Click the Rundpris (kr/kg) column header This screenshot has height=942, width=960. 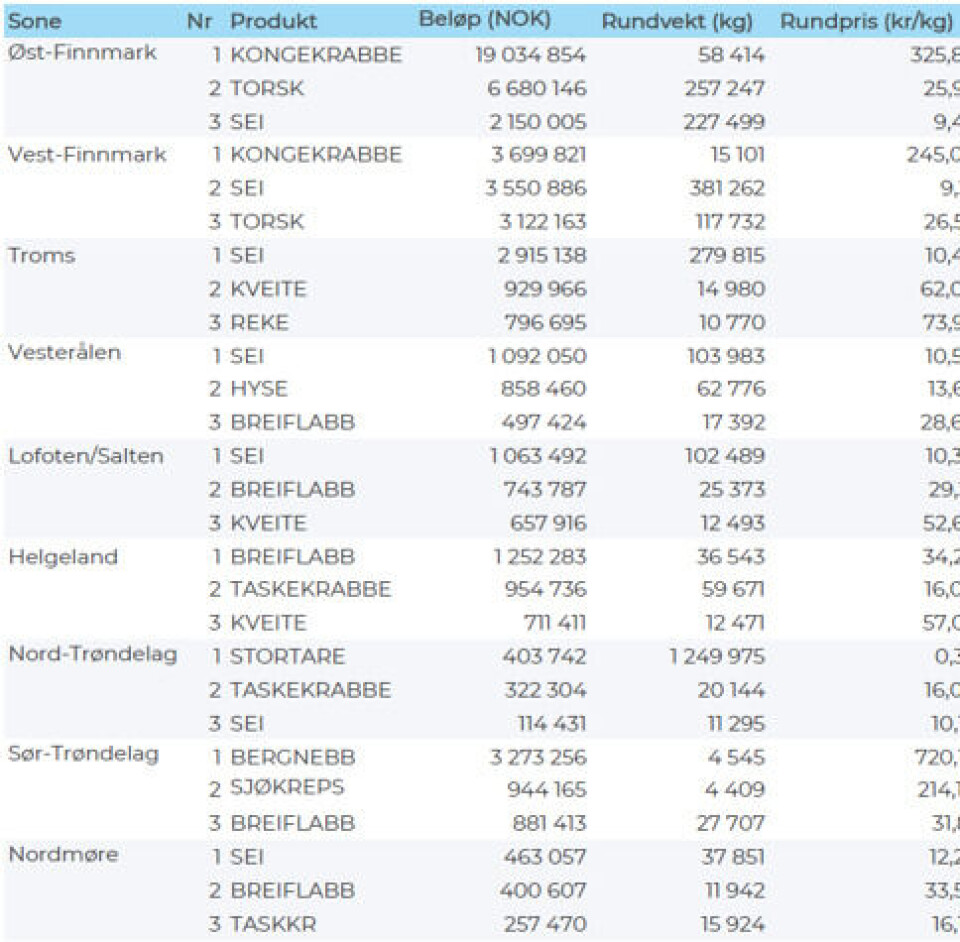867,21
